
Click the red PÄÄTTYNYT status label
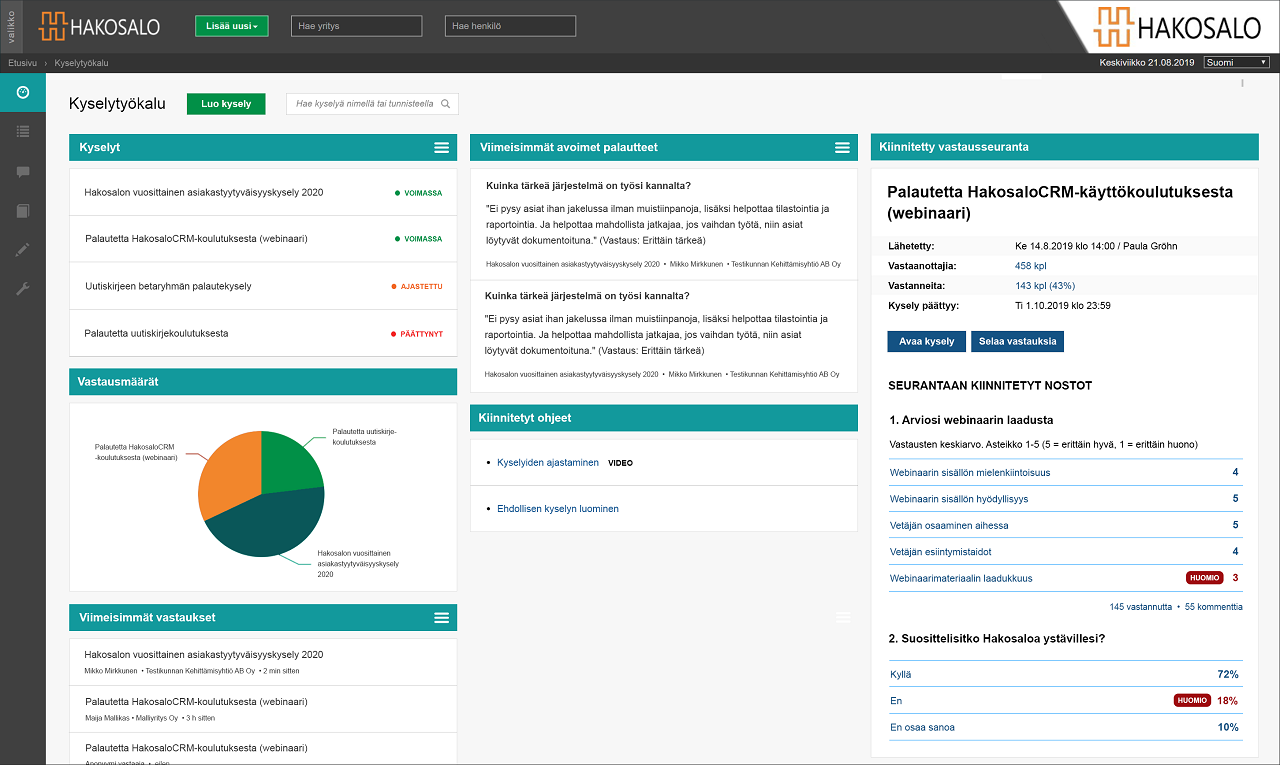click(x=416, y=334)
